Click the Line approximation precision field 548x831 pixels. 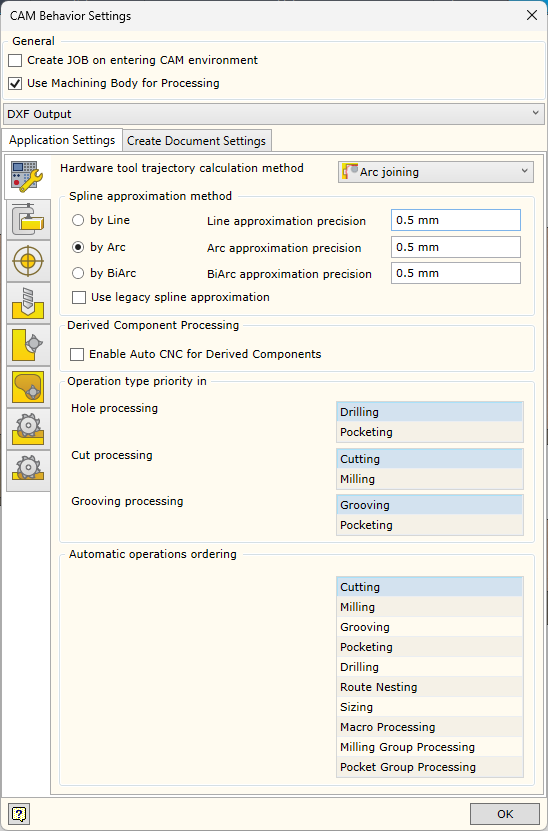coord(456,220)
